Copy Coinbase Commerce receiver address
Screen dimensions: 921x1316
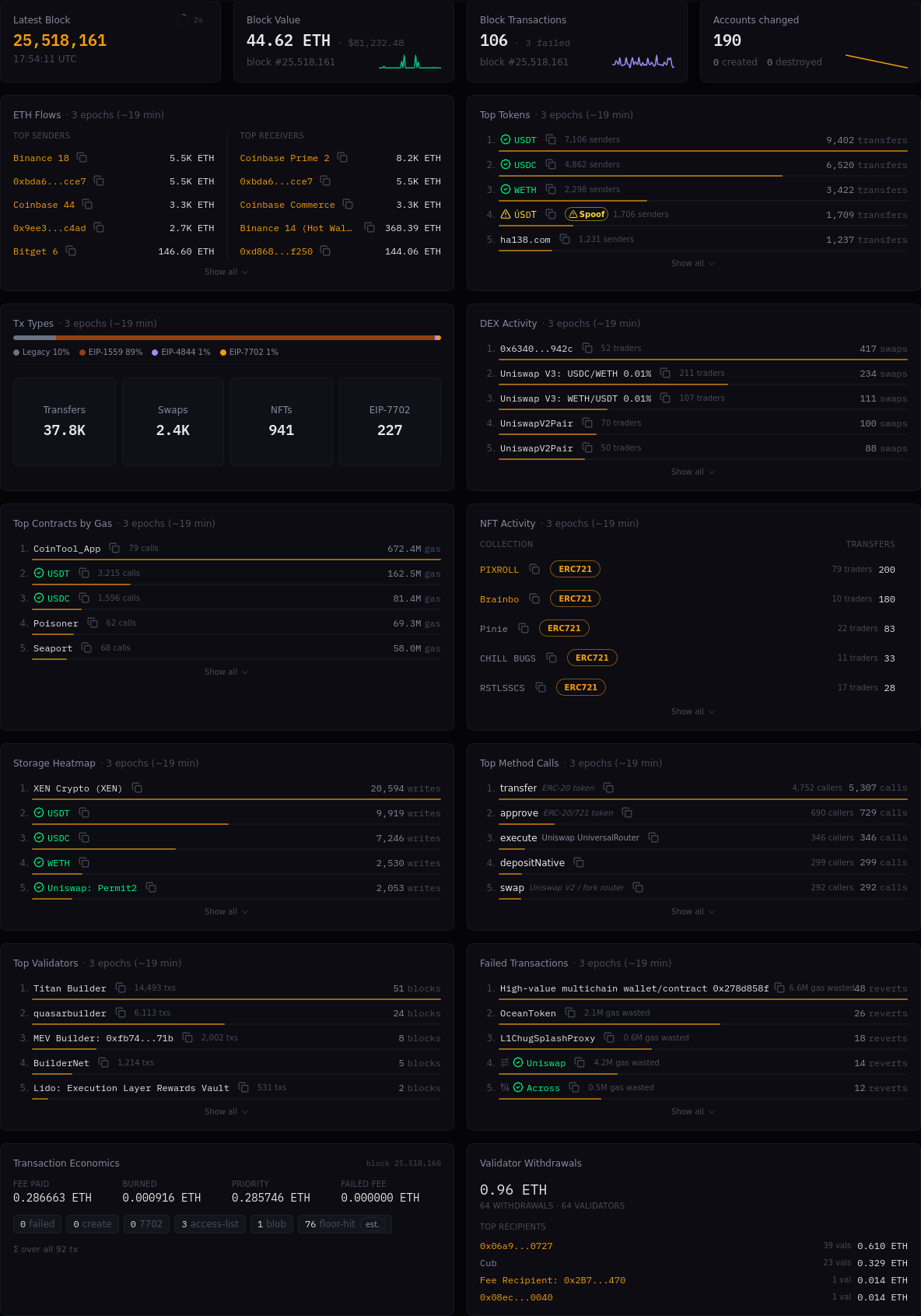(348, 205)
